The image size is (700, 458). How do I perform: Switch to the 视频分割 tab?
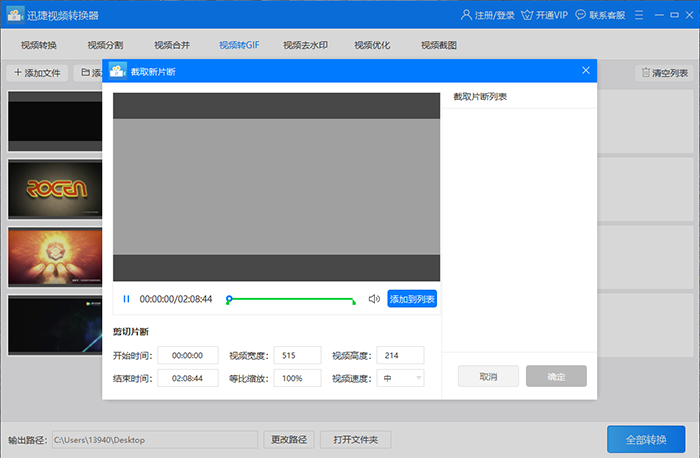(x=105, y=45)
